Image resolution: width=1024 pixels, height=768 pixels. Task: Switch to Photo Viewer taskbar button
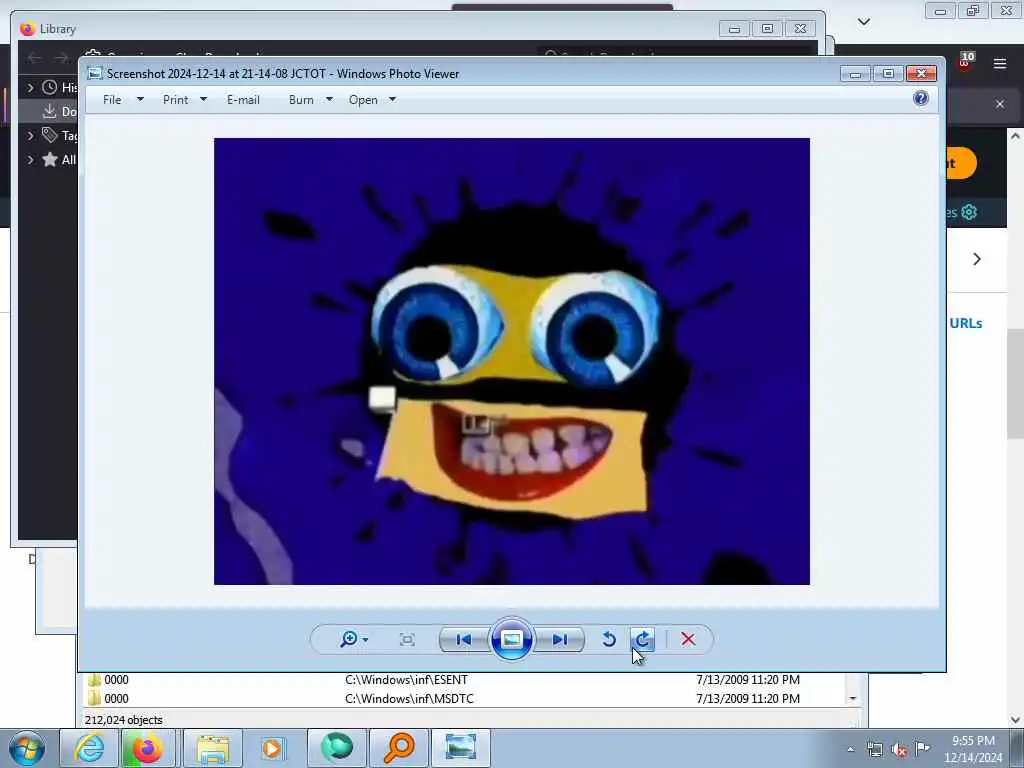pyautogui.click(x=460, y=748)
